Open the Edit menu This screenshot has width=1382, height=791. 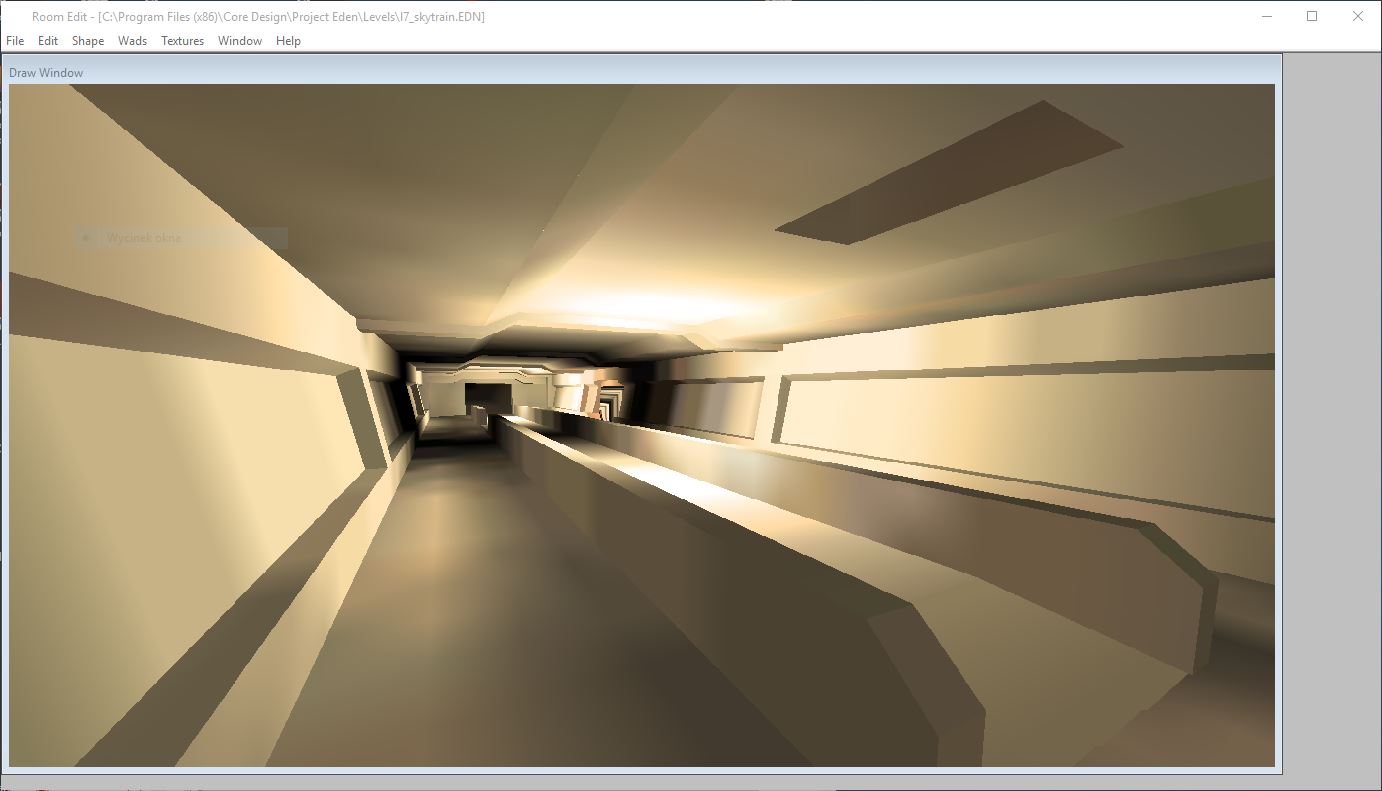(x=48, y=41)
